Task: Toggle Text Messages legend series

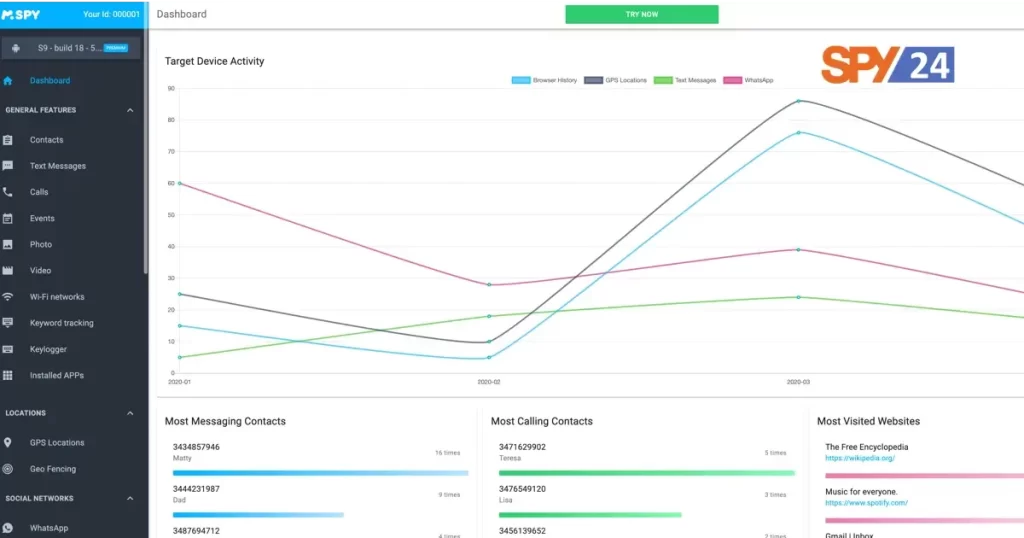Action: point(685,80)
